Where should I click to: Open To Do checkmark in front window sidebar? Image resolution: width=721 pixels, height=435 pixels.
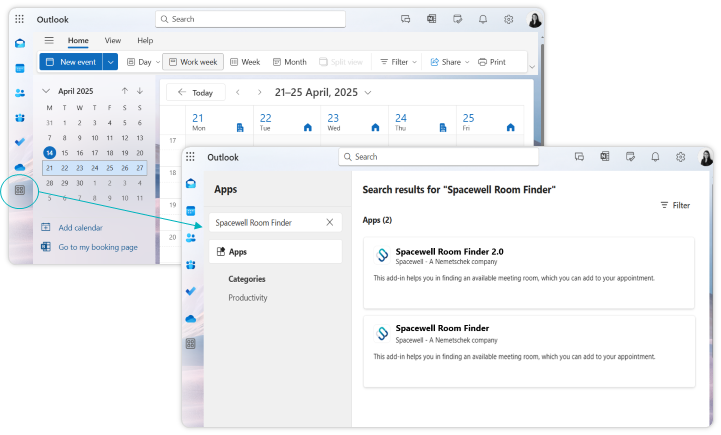(x=191, y=291)
